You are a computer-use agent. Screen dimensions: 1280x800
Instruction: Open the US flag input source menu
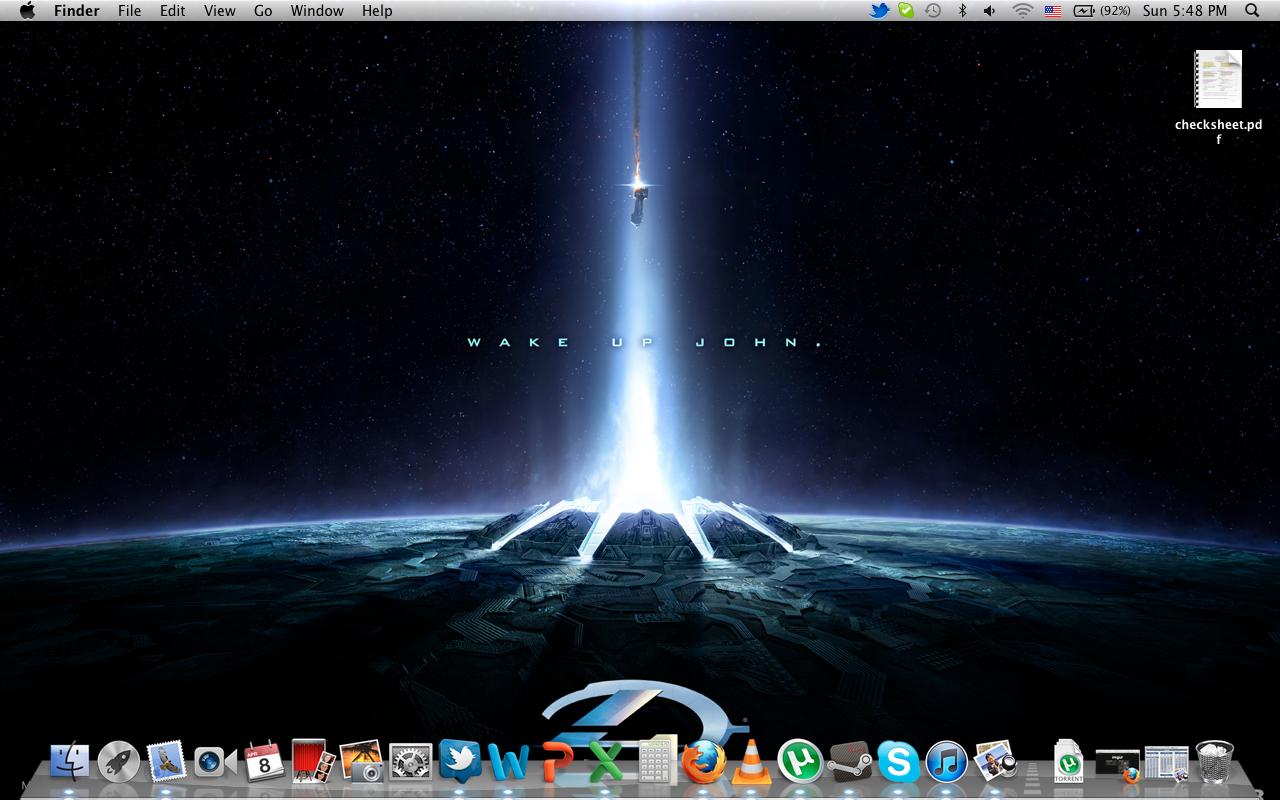(x=1053, y=11)
